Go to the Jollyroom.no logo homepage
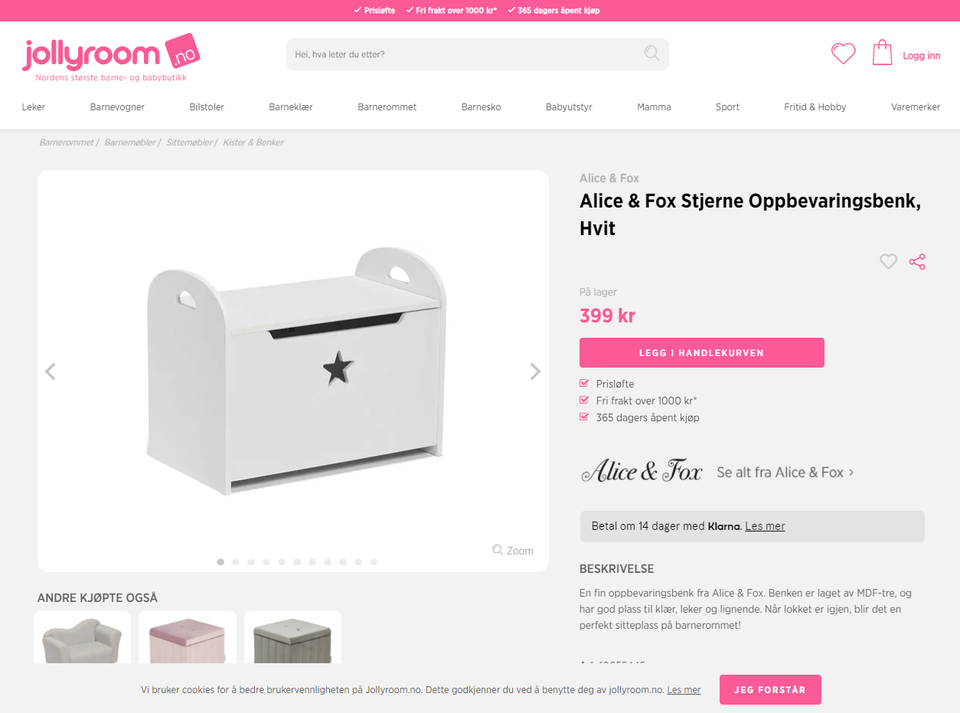960x713 pixels. [x=111, y=57]
